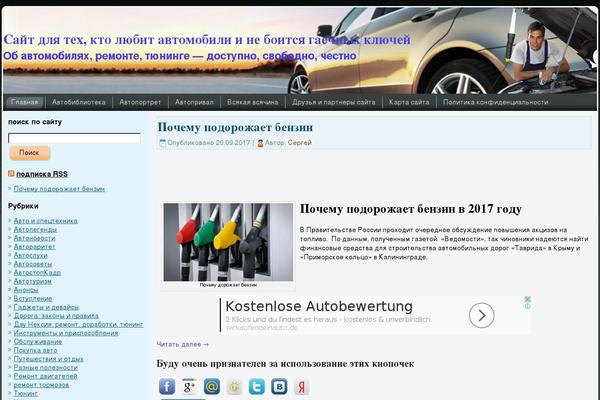Open category Разные полезности
The image size is (600, 400).
click(46, 367)
